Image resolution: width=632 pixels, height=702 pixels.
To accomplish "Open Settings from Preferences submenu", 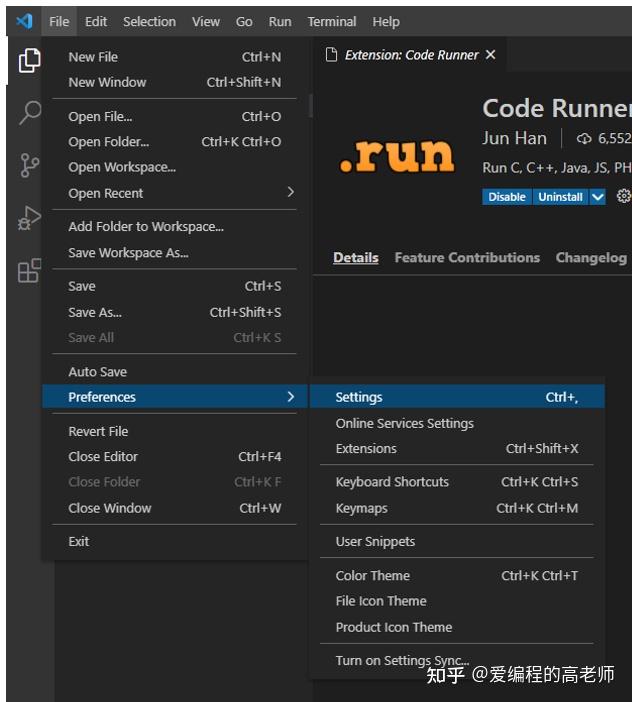I will pyautogui.click(x=457, y=397).
